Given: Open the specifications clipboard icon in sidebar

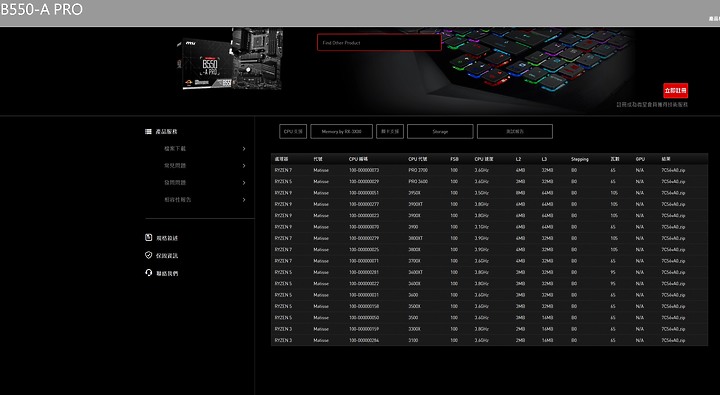Looking at the screenshot, I should tap(148, 237).
